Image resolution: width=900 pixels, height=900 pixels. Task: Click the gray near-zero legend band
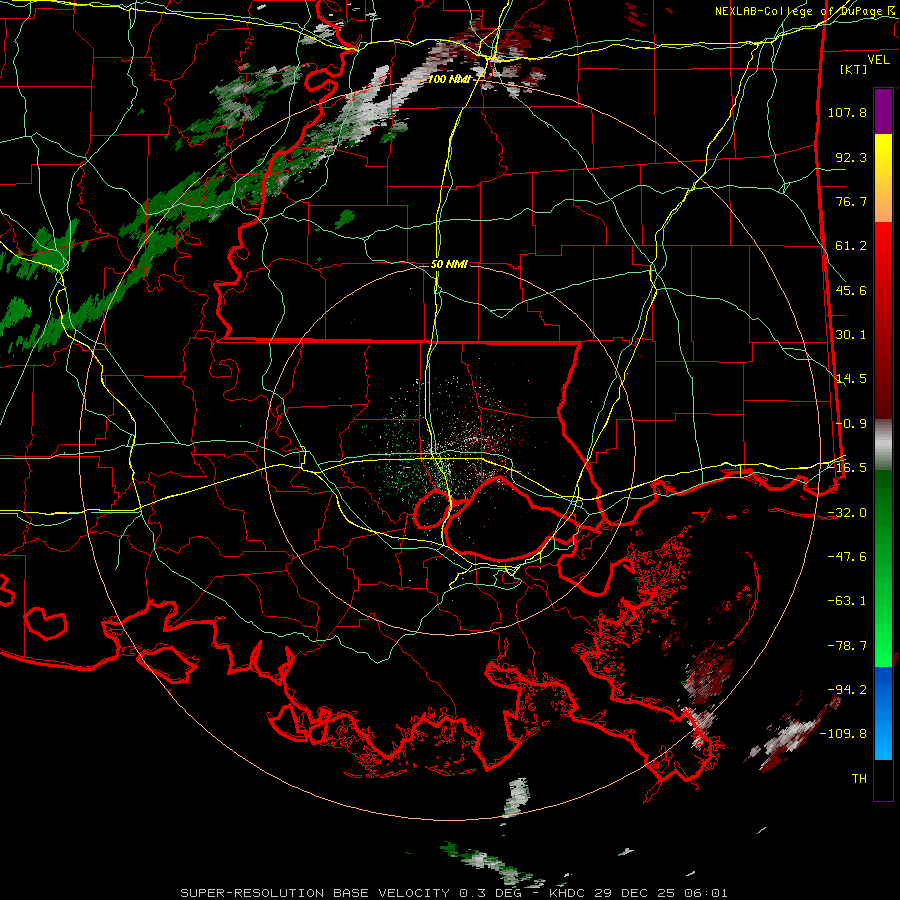[x=883, y=445]
